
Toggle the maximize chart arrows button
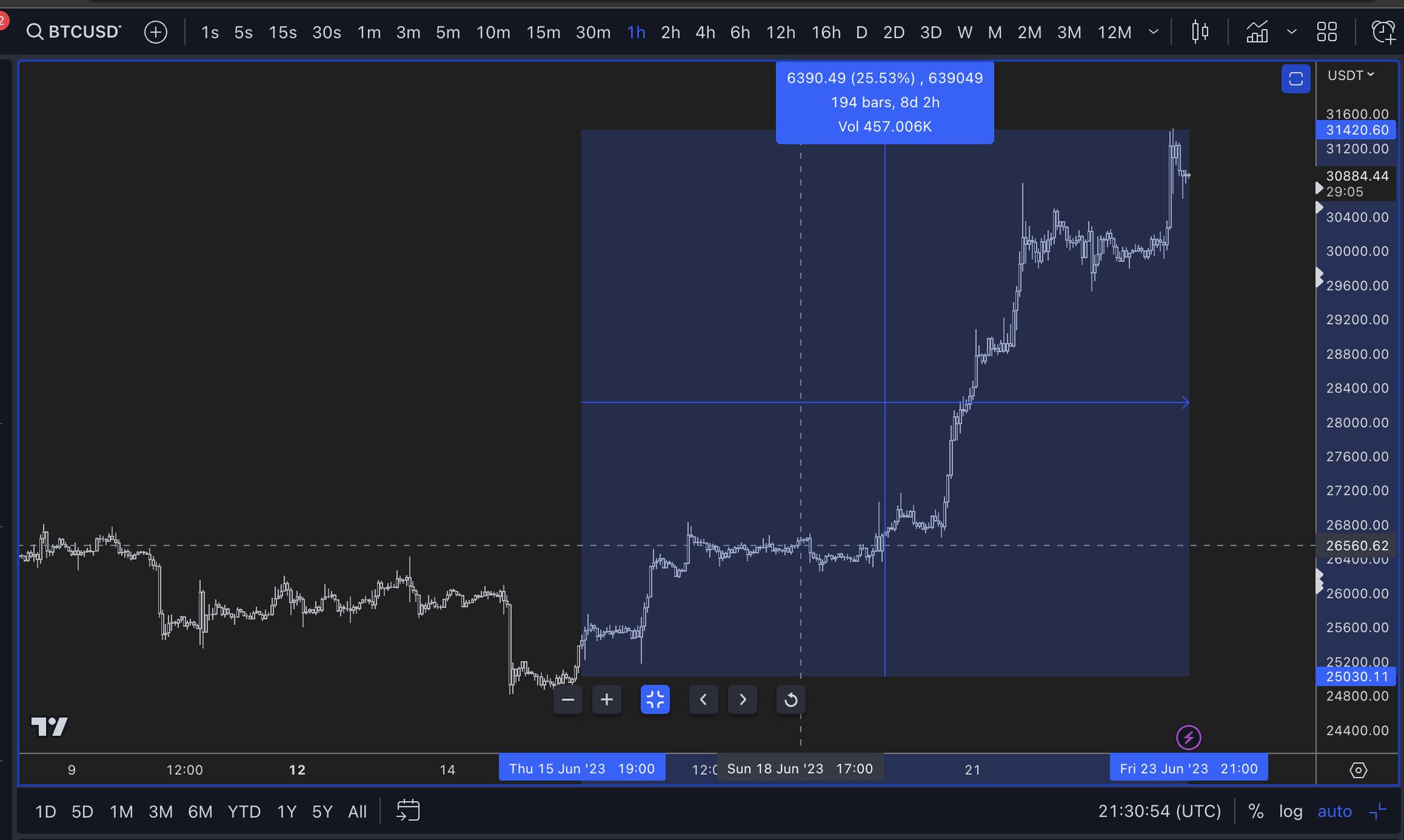click(655, 700)
